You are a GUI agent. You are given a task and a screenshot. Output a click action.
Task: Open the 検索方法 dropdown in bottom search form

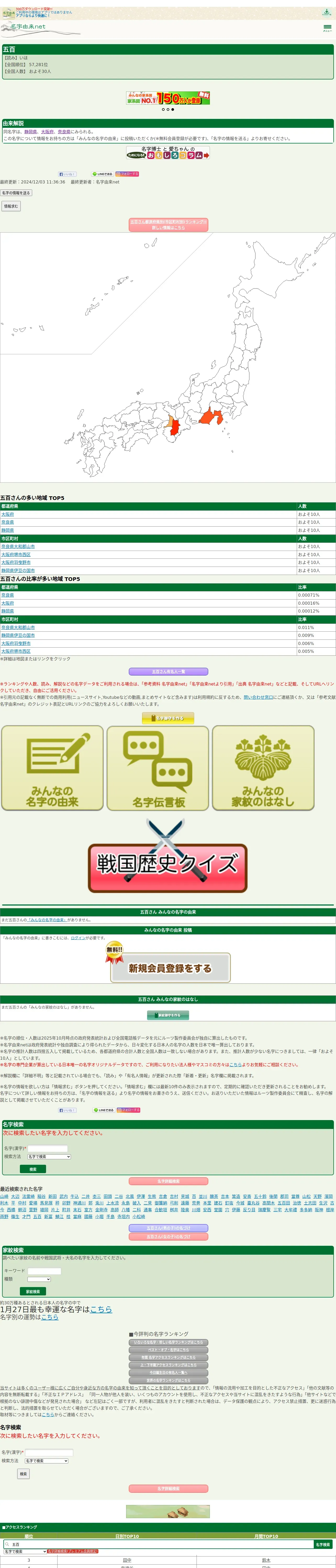46,1461
